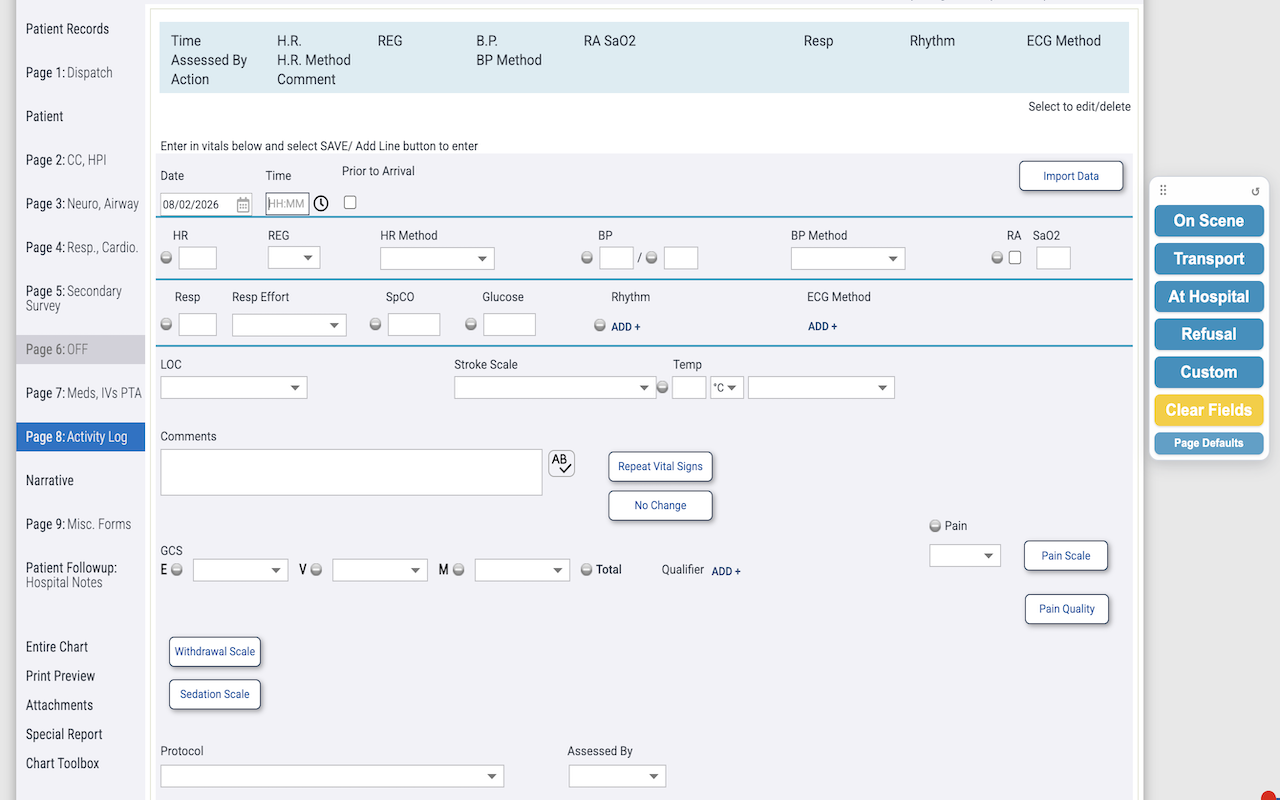Open the HR Method dropdown
Image resolution: width=1280 pixels, height=800 pixels.
tap(437, 258)
